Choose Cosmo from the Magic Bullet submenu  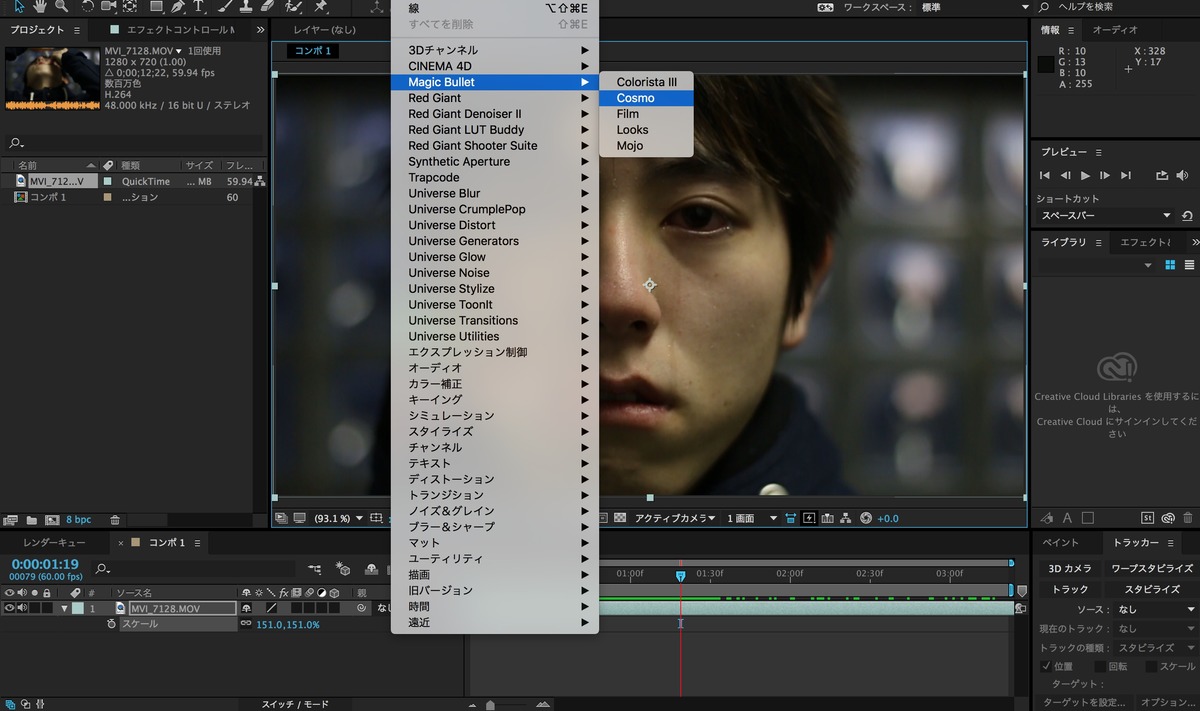646,98
